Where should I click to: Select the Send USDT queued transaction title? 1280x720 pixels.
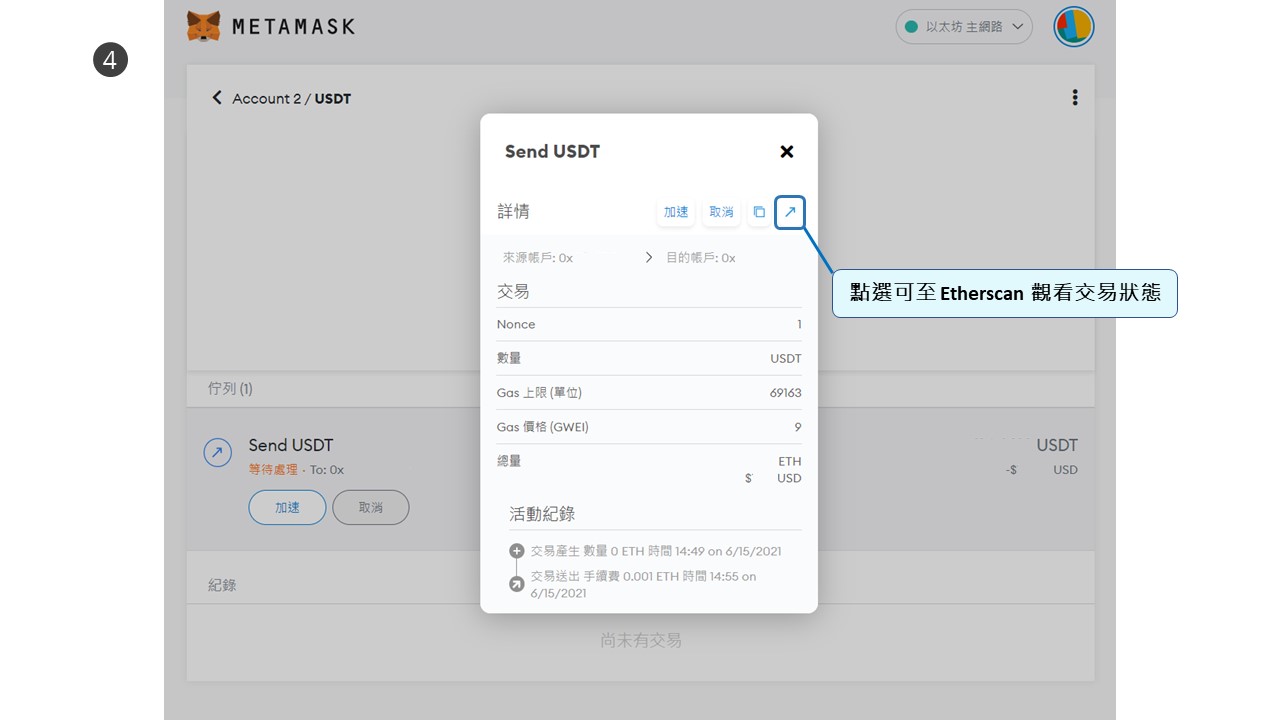291,445
